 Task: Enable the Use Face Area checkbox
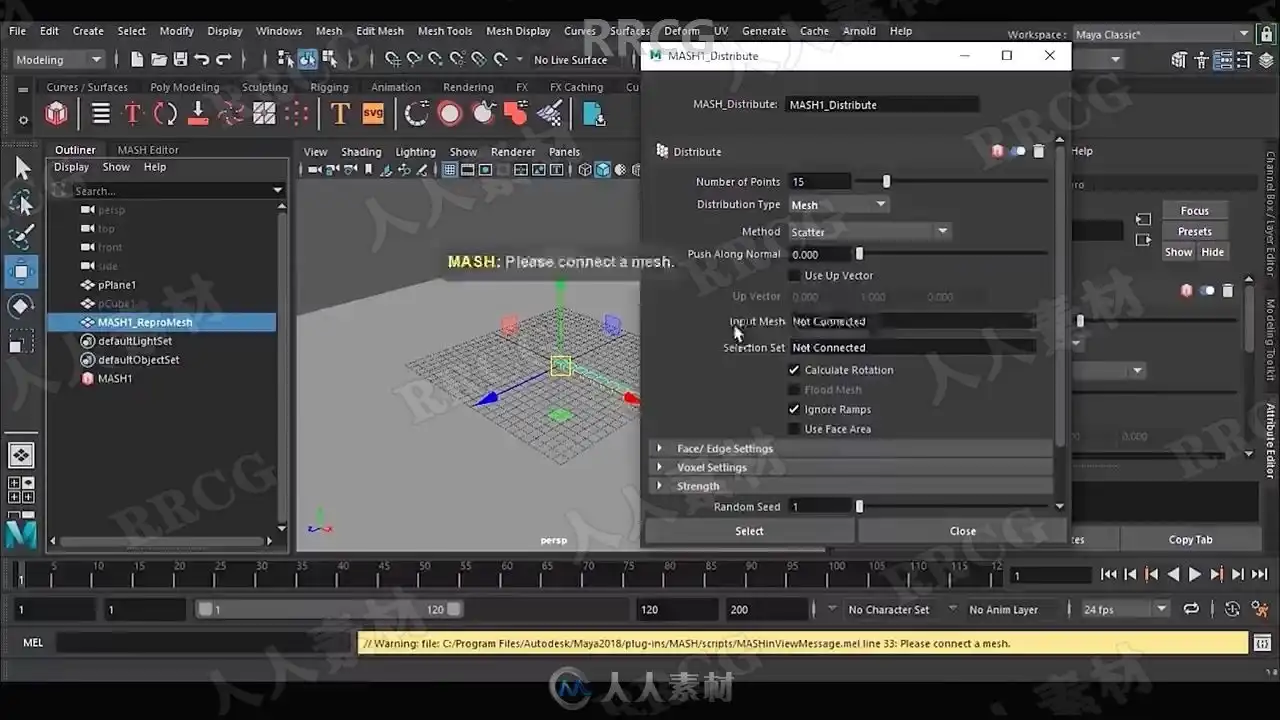click(795, 430)
